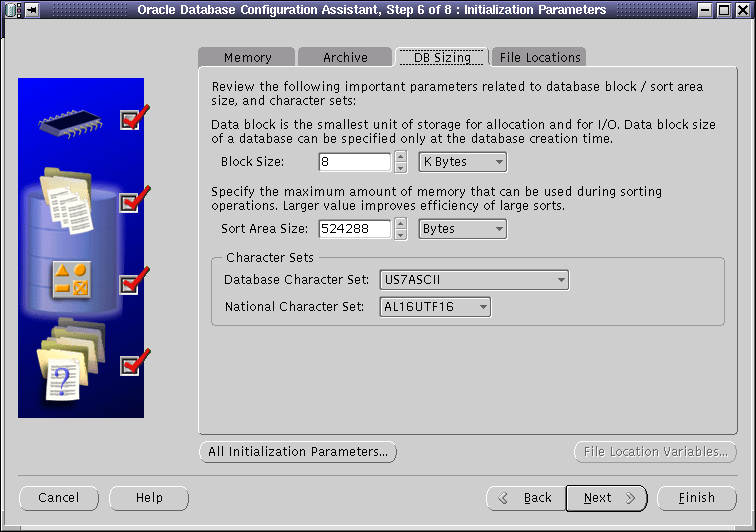Open the Database Character Set dropdown
This screenshot has width=756, height=532.
[474, 280]
